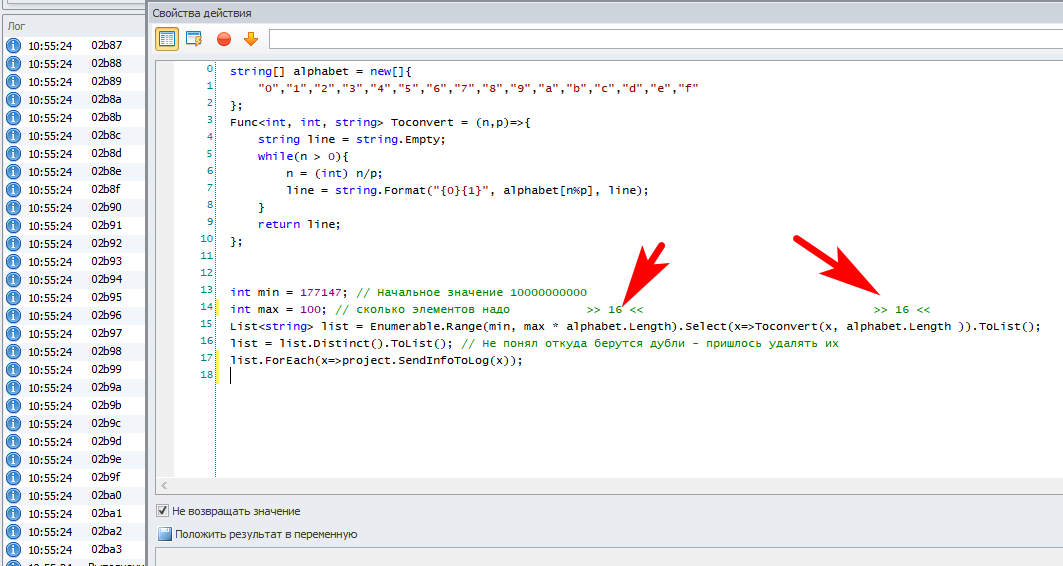Viewport: 1063px width, 566px height.
Task: Select log value 02ba2
Action: pos(106,531)
